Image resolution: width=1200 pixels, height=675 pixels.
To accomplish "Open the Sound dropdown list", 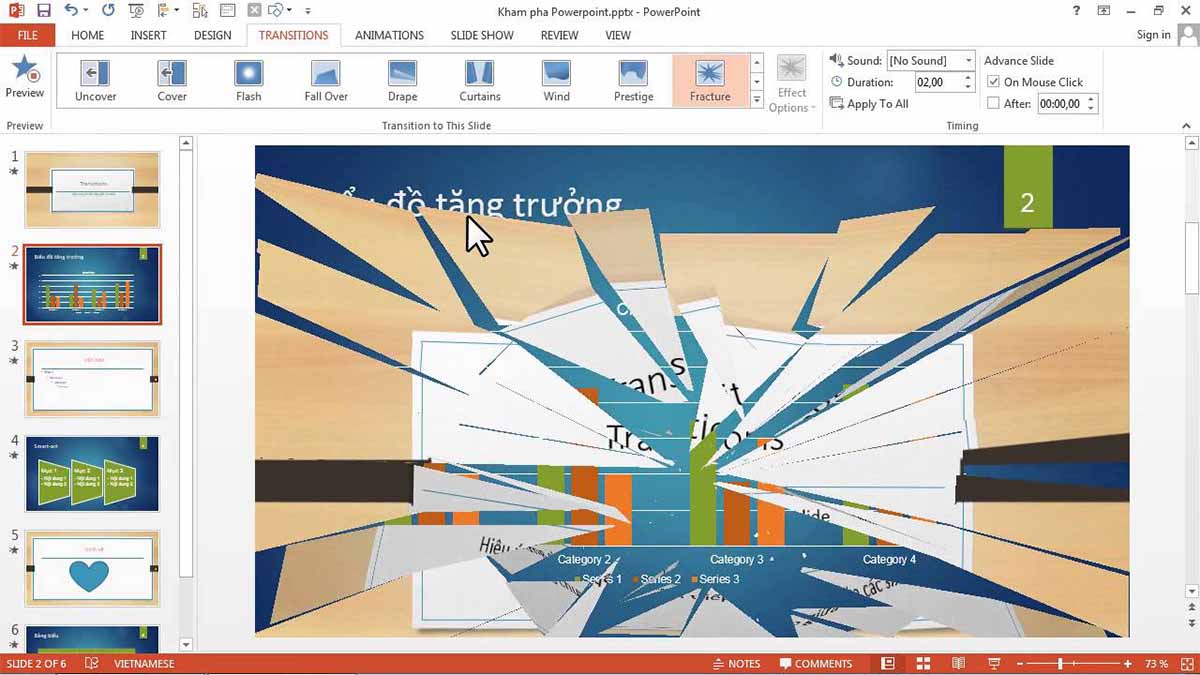I will tap(968, 61).
